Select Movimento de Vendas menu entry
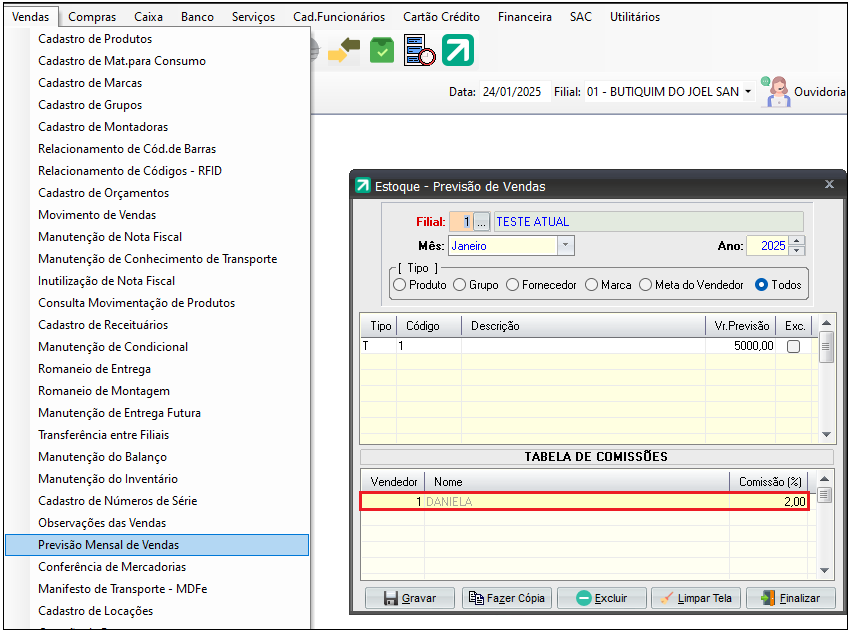Image resolution: width=853 pixels, height=632 pixels. (97, 215)
